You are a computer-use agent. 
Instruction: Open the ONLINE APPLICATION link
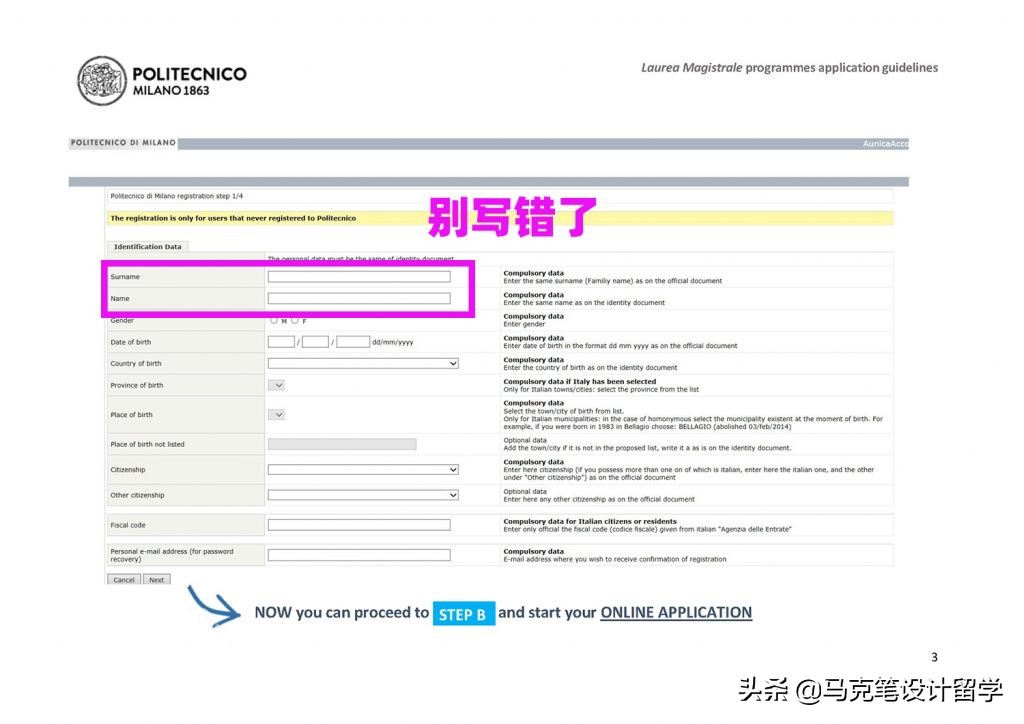(x=675, y=612)
